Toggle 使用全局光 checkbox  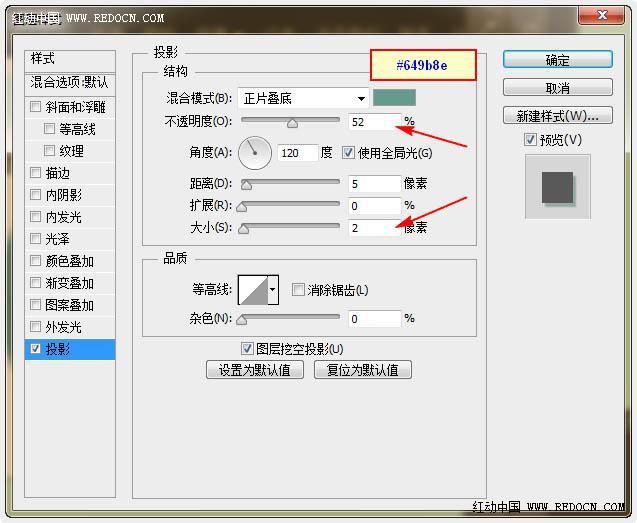pyautogui.click(x=348, y=153)
